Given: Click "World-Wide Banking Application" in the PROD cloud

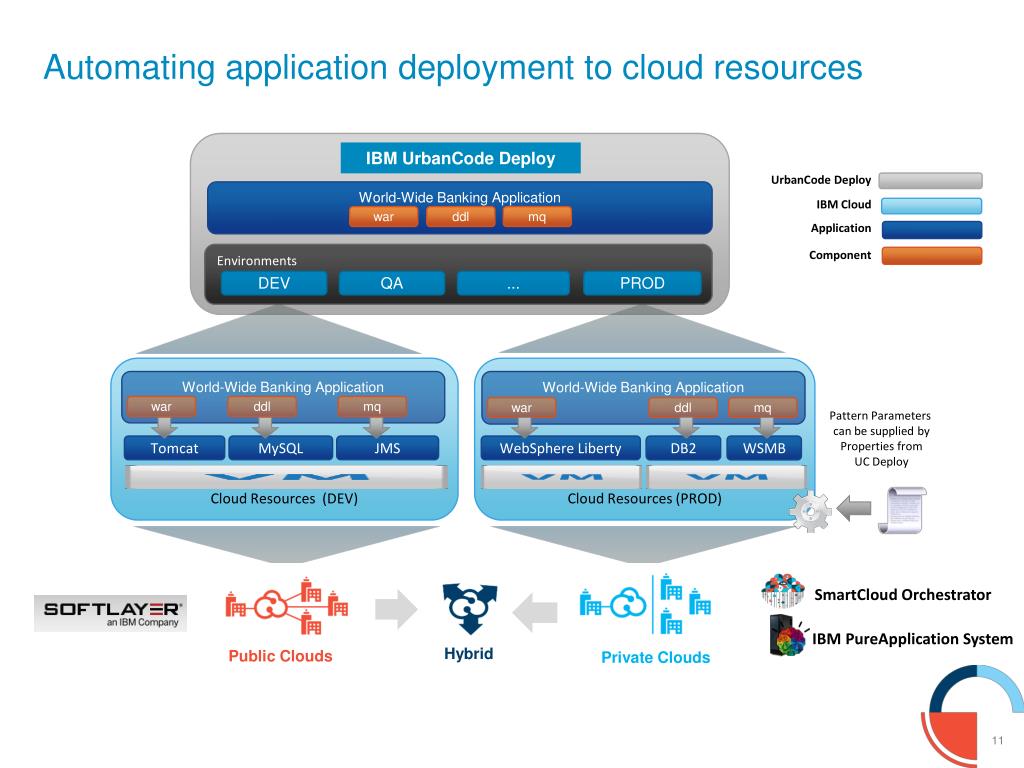Looking at the screenshot, I should pos(643,387).
